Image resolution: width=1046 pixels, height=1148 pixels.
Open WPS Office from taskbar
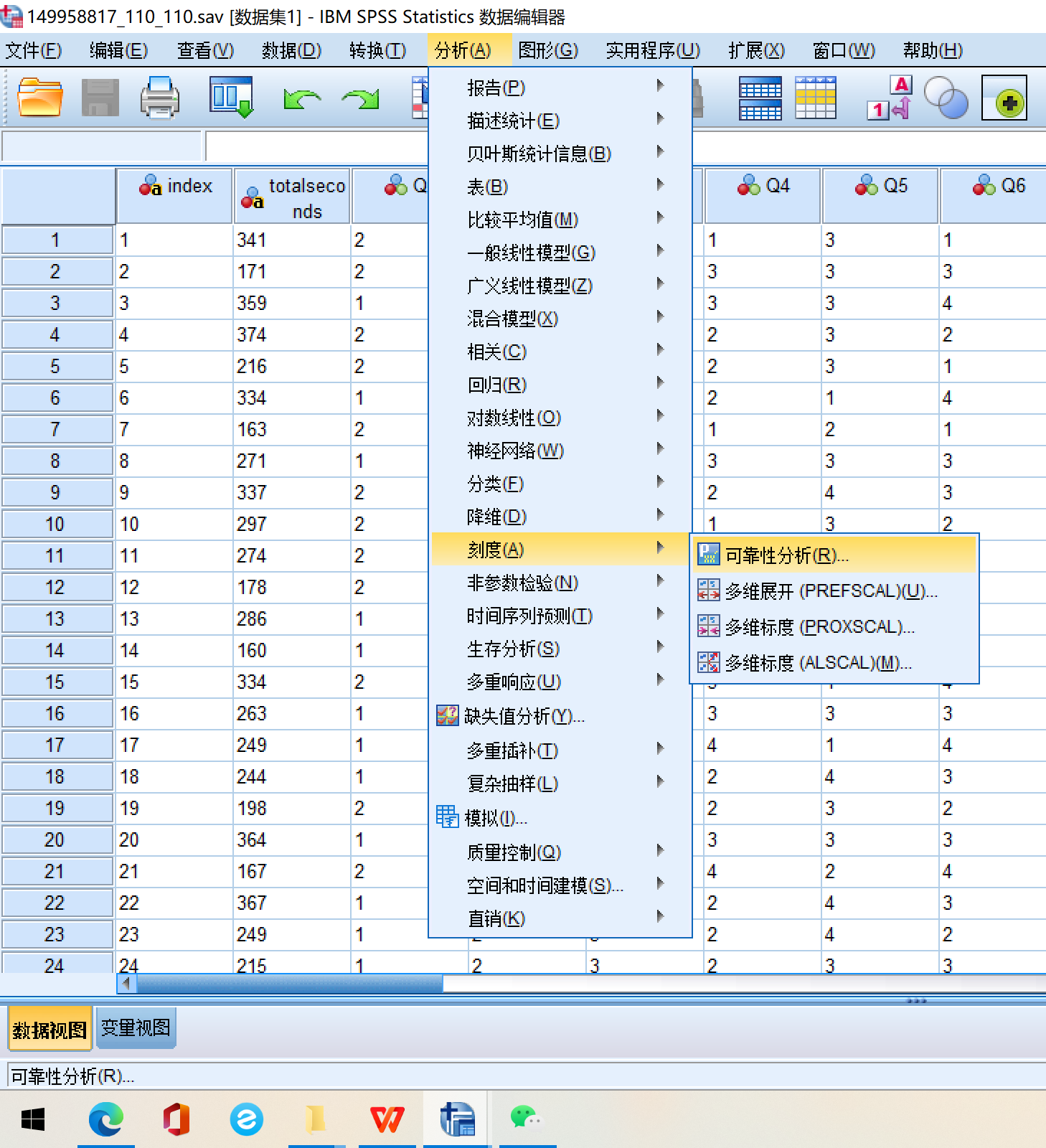(x=387, y=1119)
